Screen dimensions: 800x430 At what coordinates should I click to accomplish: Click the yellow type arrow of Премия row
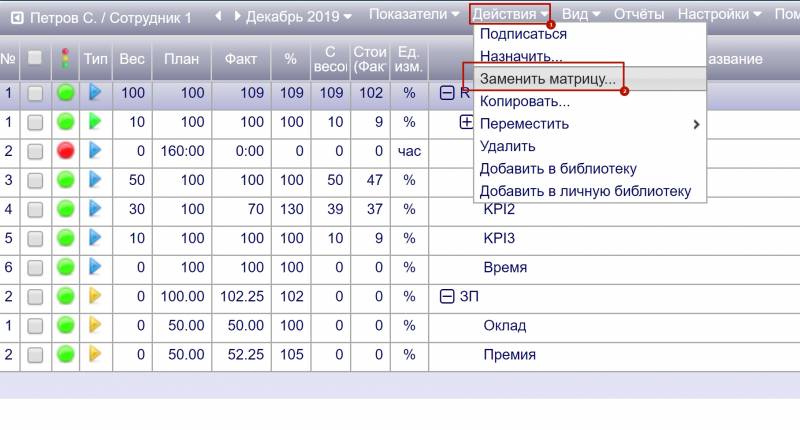[x=95, y=354]
